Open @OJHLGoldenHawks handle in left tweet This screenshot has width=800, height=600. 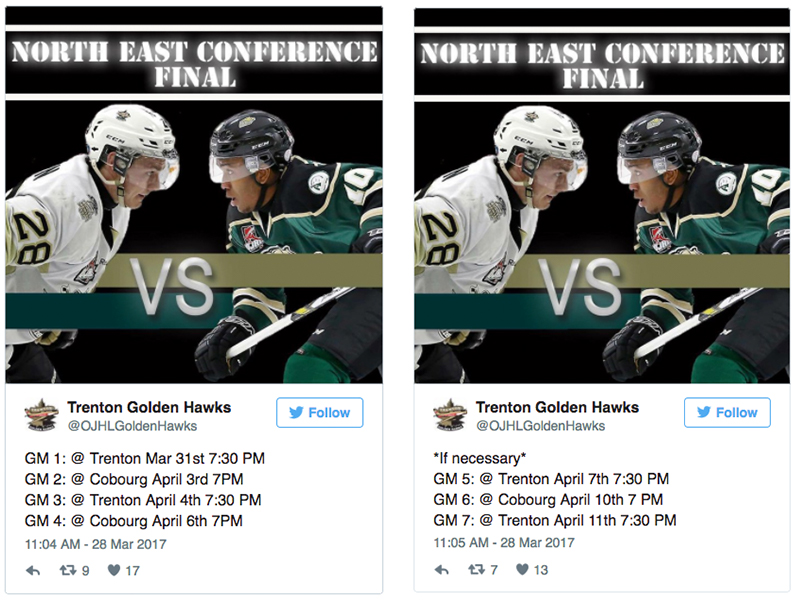tap(132, 426)
